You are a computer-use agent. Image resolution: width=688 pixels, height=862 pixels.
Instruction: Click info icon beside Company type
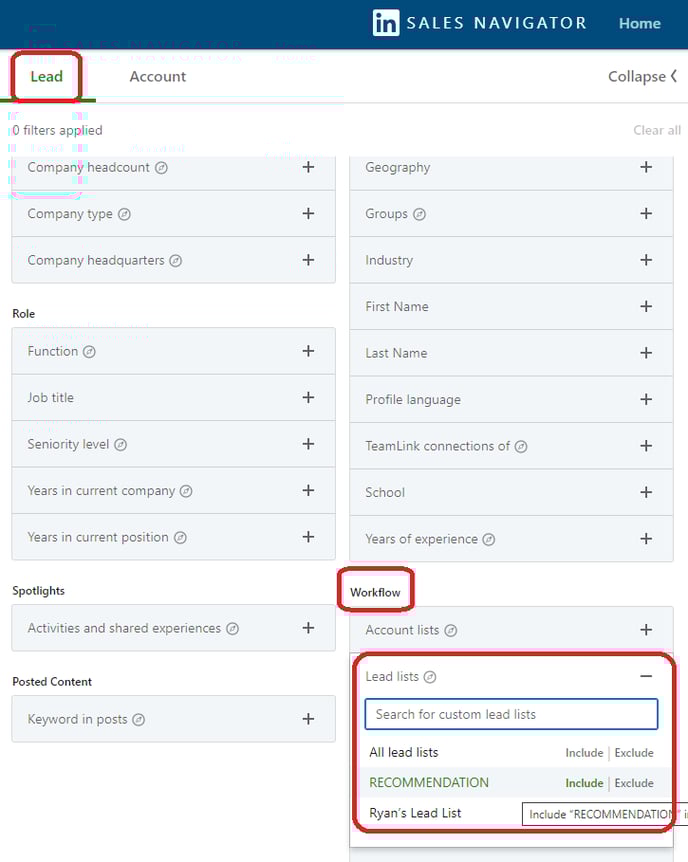click(x=124, y=214)
